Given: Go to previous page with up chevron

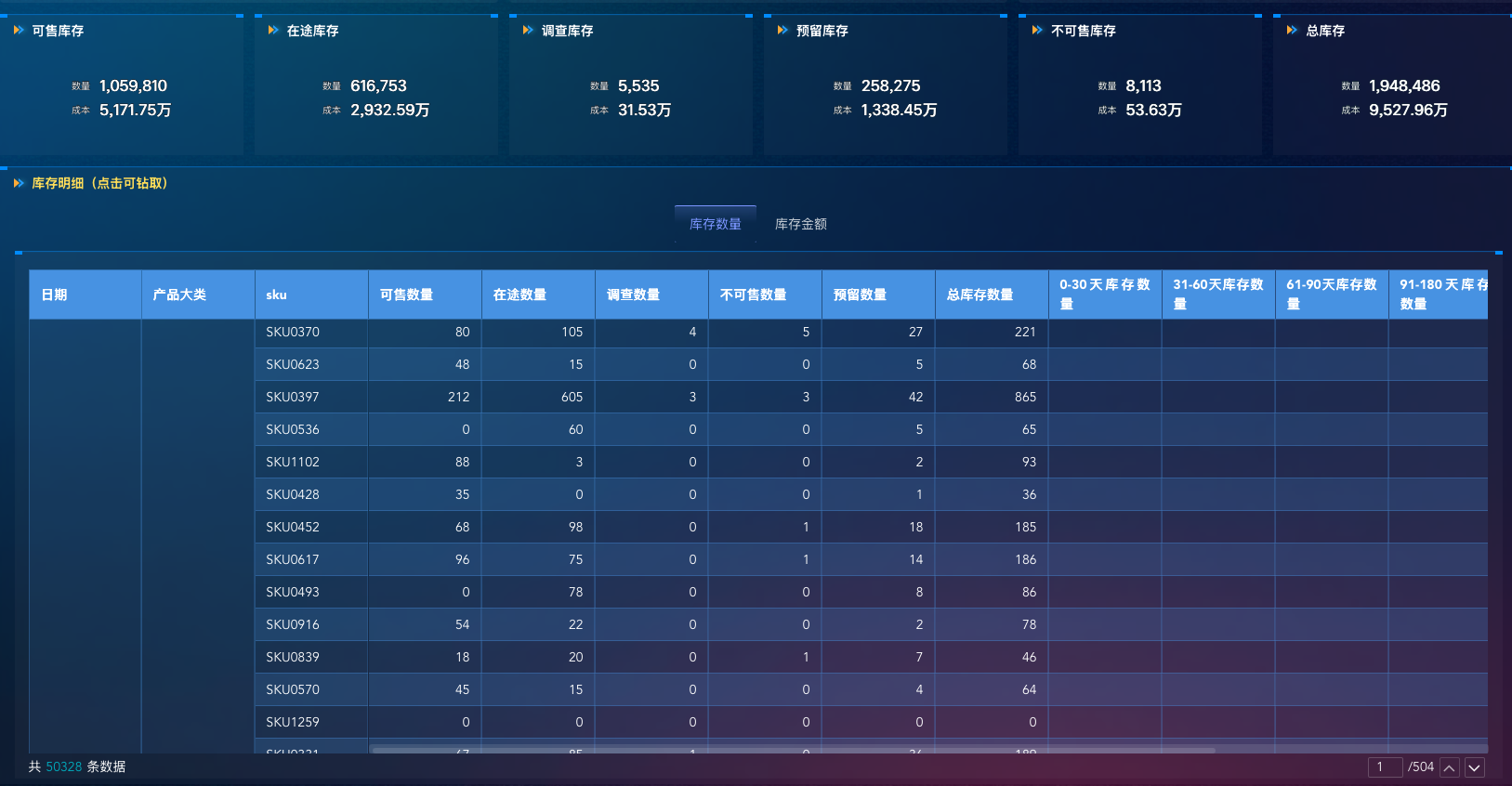Looking at the screenshot, I should click(x=1449, y=767).
